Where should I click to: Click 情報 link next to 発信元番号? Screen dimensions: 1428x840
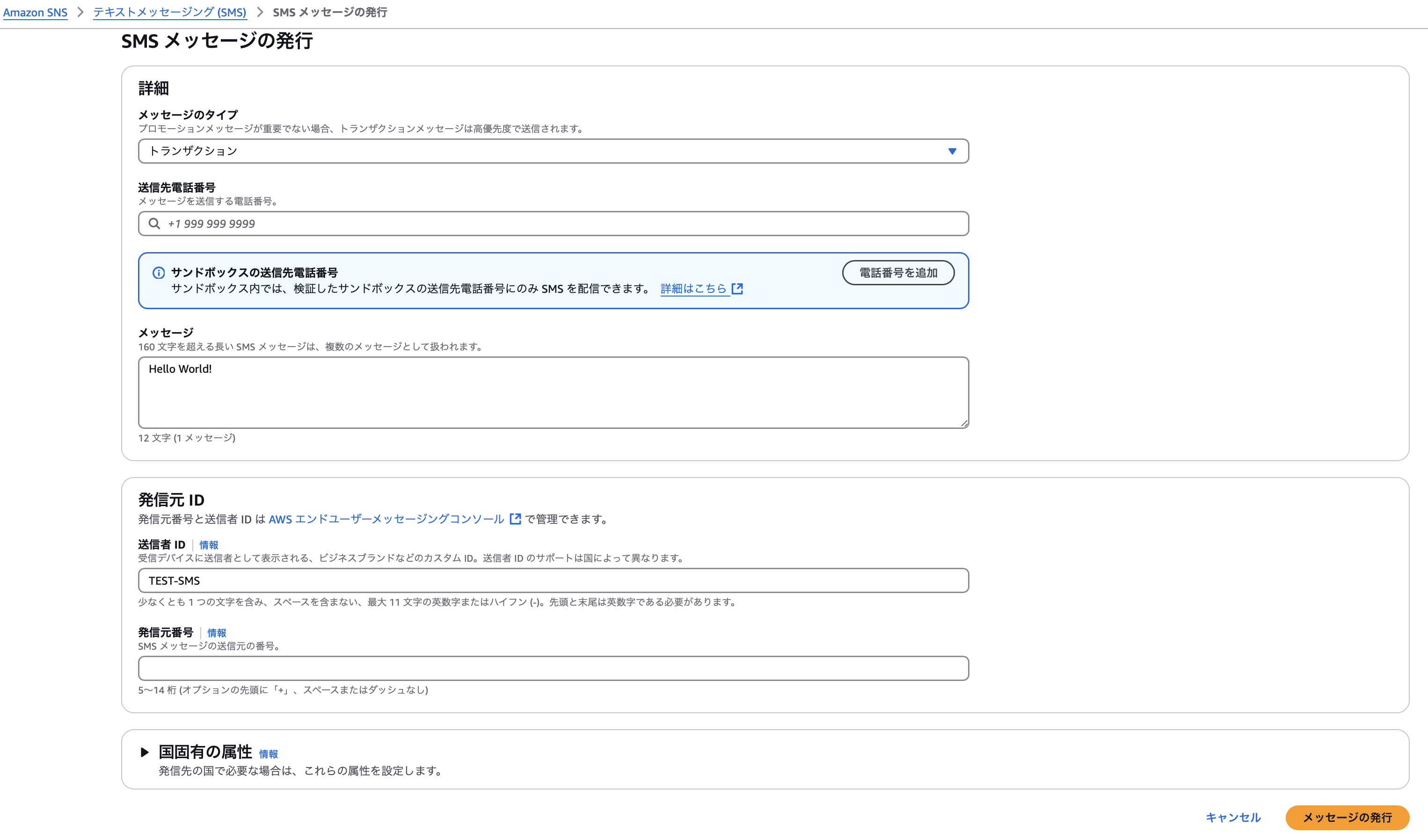coord(217,633)
